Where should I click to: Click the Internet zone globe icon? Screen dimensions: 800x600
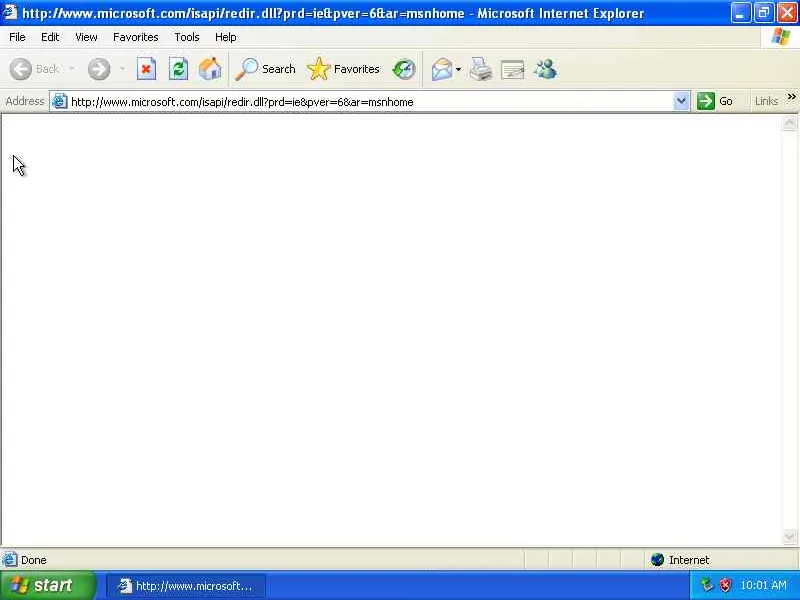pos(657,560)
